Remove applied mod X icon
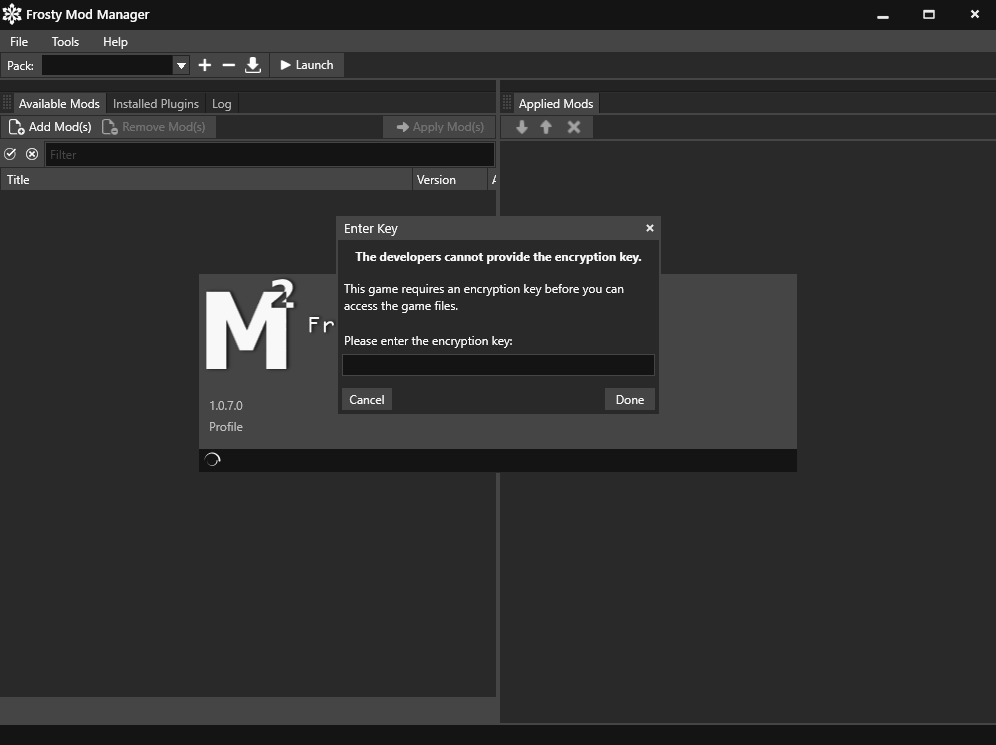This screenshot has height=745, width=996. [x=574, y=127]
